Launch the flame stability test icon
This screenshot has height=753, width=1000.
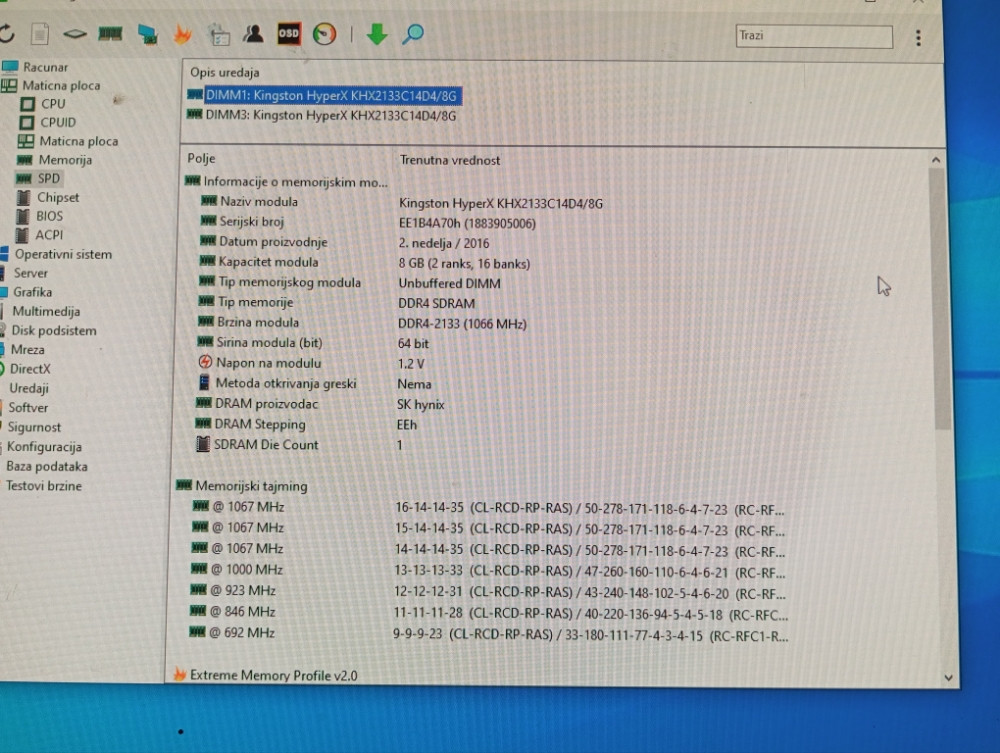pyautogui.click(x=183, y=34)
